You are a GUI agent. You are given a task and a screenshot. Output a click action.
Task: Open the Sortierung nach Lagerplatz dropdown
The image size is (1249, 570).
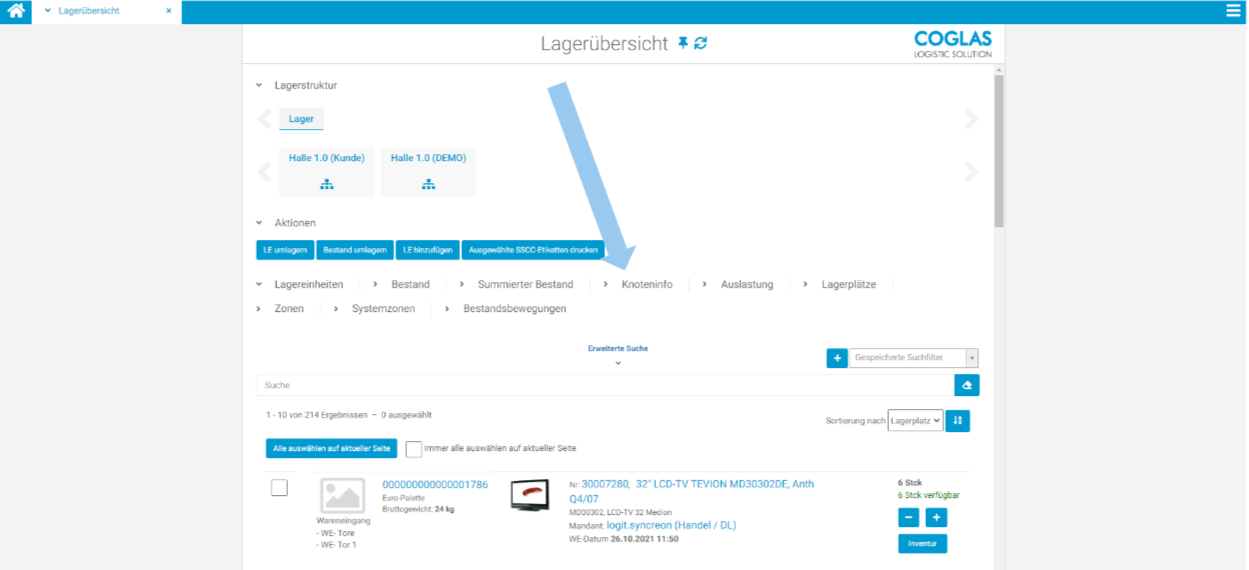coord(915,421)
